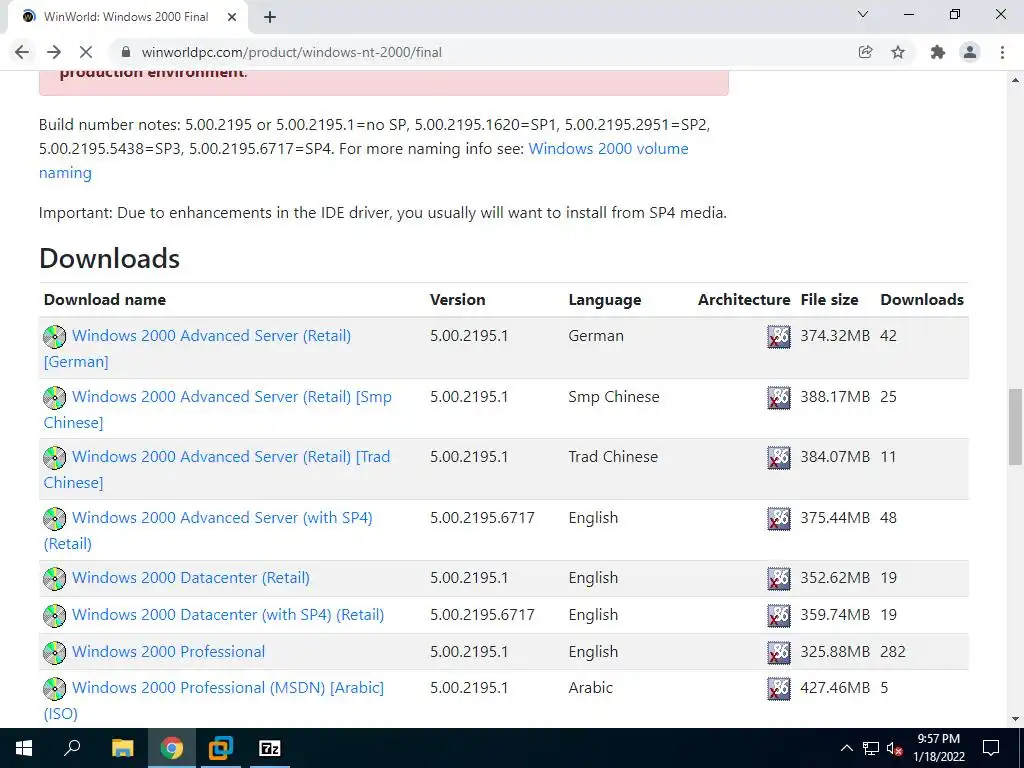Click the x86 icon in the Arabic row
The image size is (1024, 768).
(778, 688)
